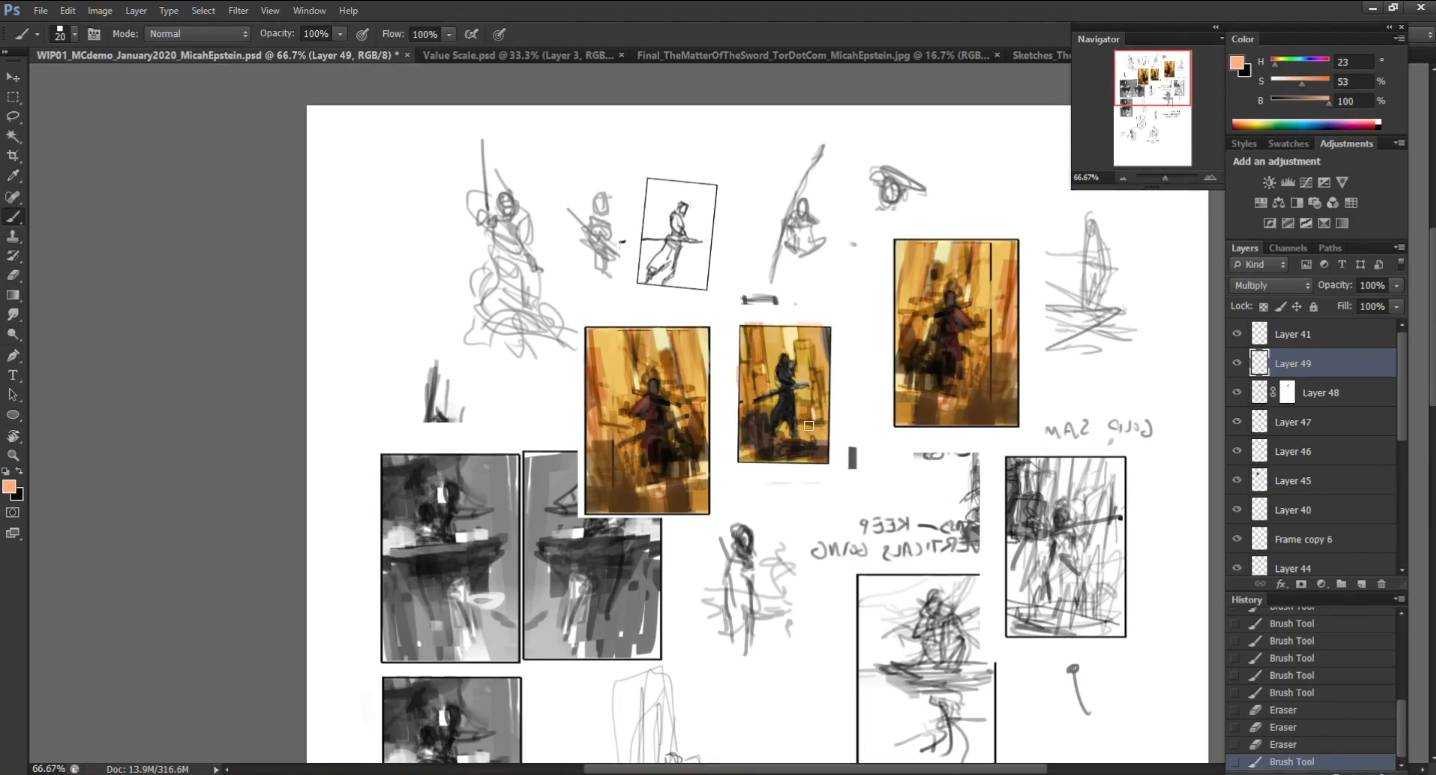Choose the Type tool
The image size is (1436, 775).
(13, 375)
